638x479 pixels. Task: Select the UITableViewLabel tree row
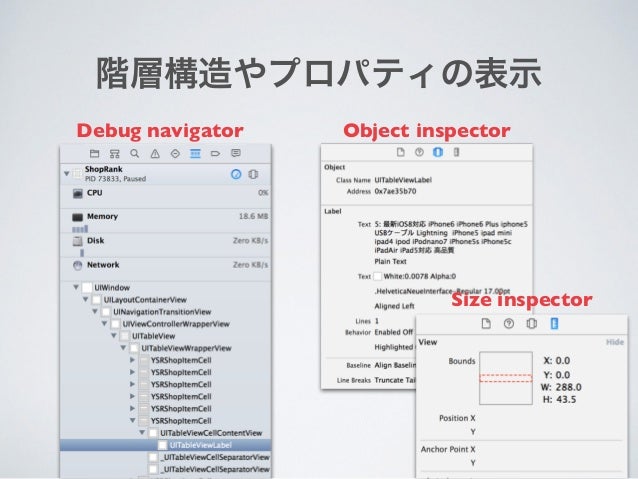click(x=166, y=445)
